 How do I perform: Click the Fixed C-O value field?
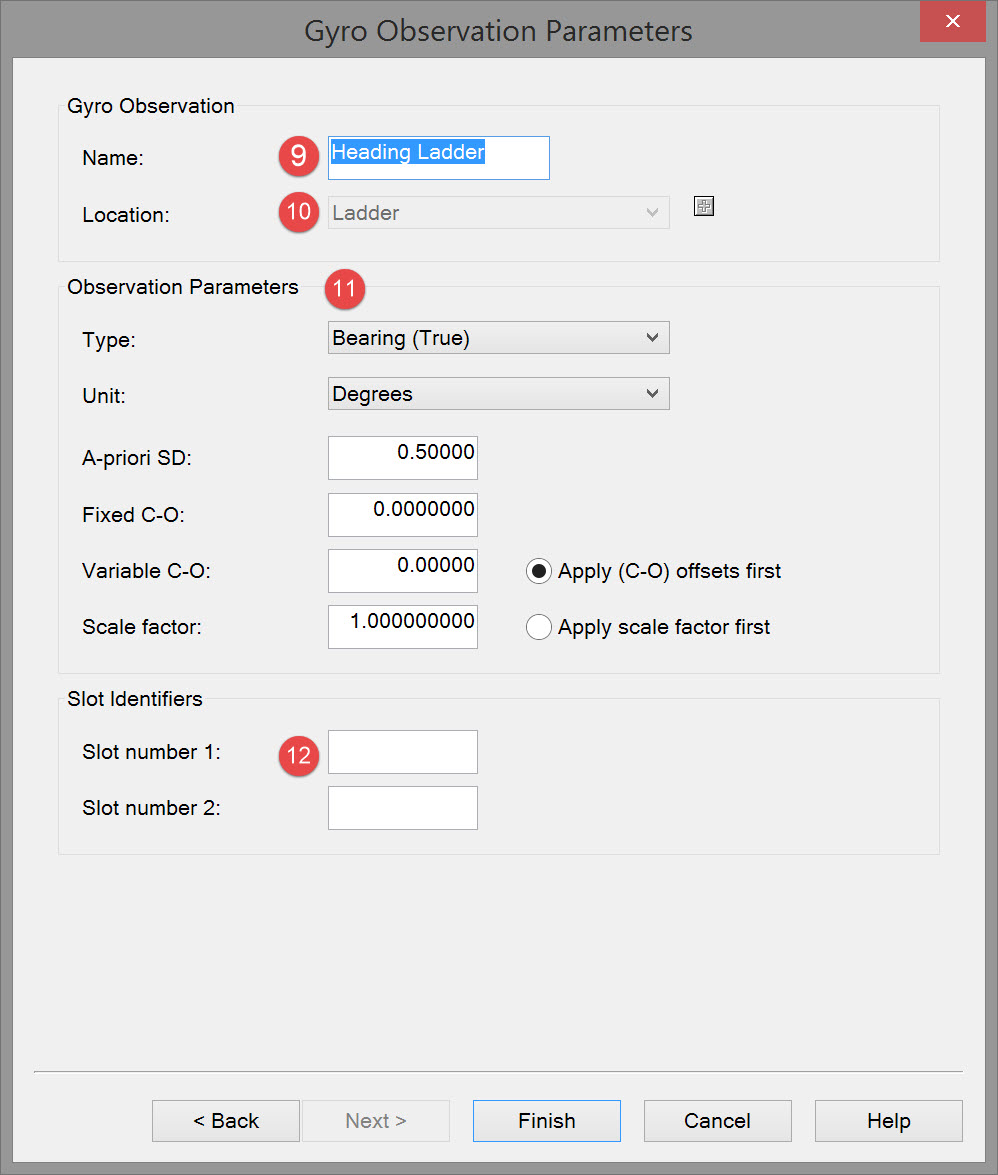402,514
